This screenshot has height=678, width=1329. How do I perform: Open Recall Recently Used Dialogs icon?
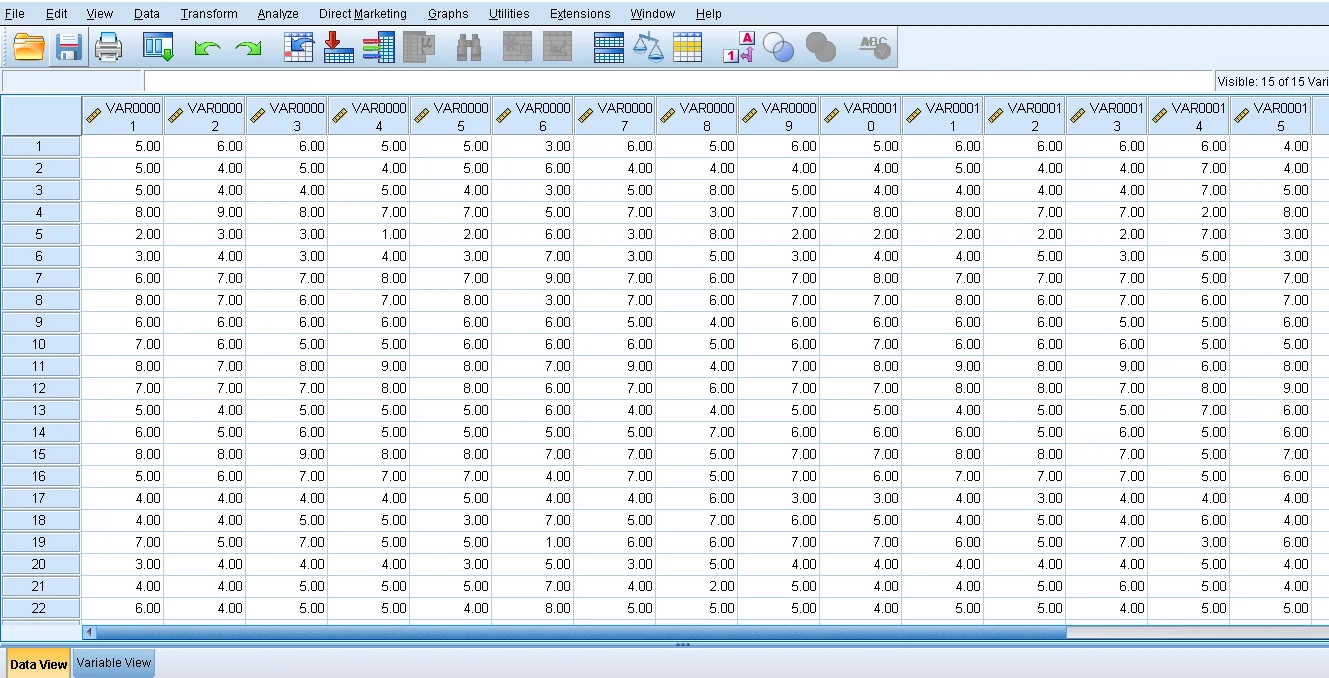tap(158, 46)
